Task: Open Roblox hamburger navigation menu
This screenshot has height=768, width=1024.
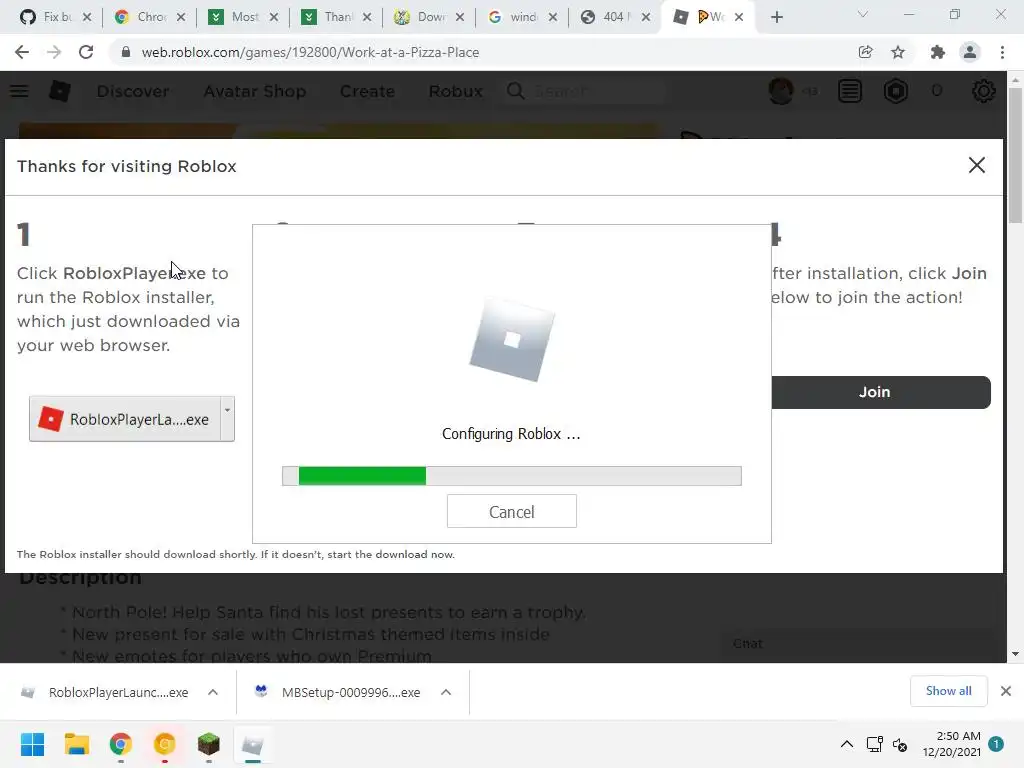Action: (19, 91)
